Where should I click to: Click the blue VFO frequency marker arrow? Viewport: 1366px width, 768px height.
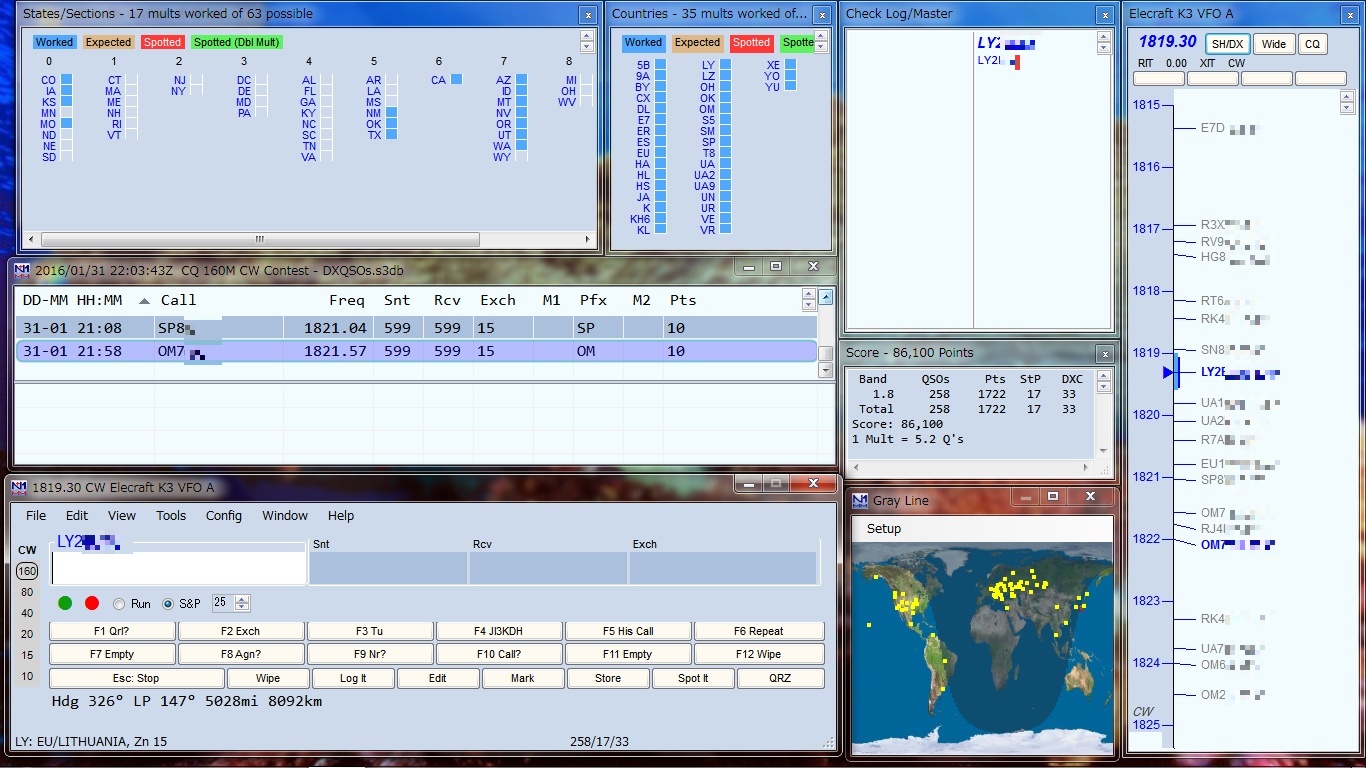click(x=1168, y=372)
